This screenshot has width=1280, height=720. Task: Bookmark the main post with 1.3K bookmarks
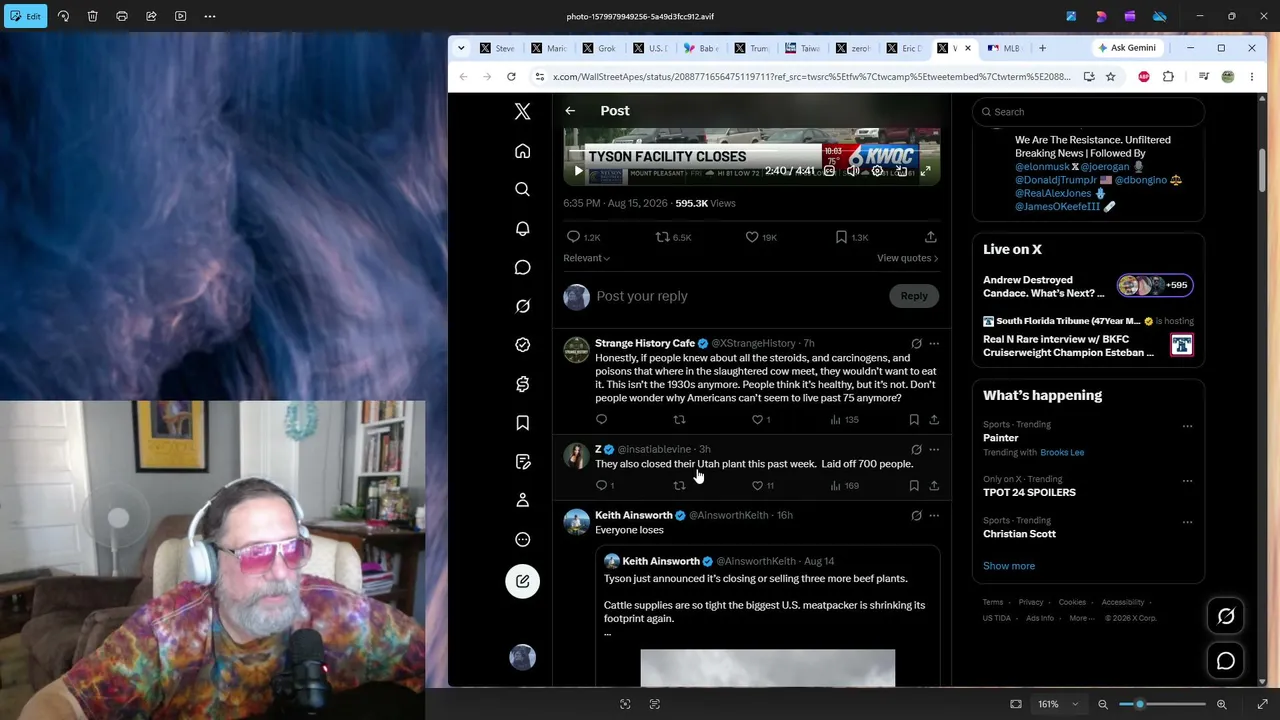pos(851,237)
